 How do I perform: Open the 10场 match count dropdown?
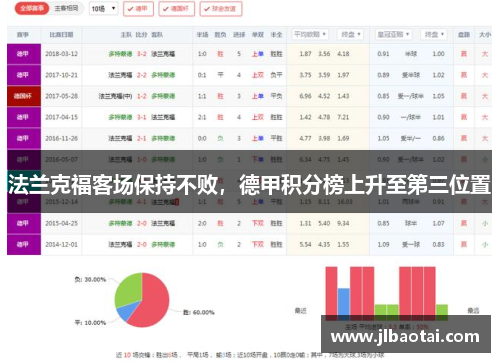pyautogui.click(x=104, y=9)
